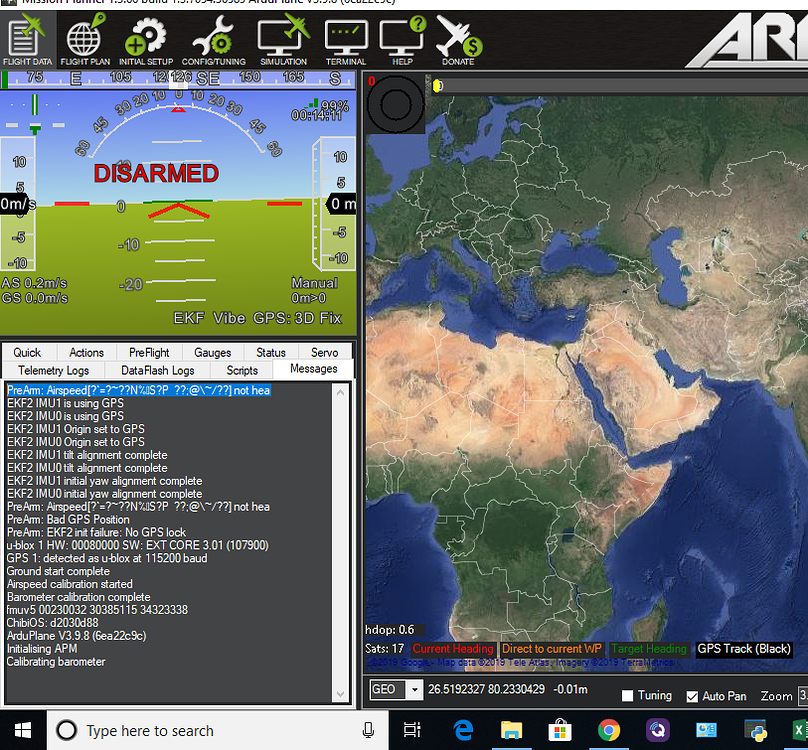The image size is (808, 750).
Task: Click the Donate airplane icon
Action: click(x=459, y=41)
